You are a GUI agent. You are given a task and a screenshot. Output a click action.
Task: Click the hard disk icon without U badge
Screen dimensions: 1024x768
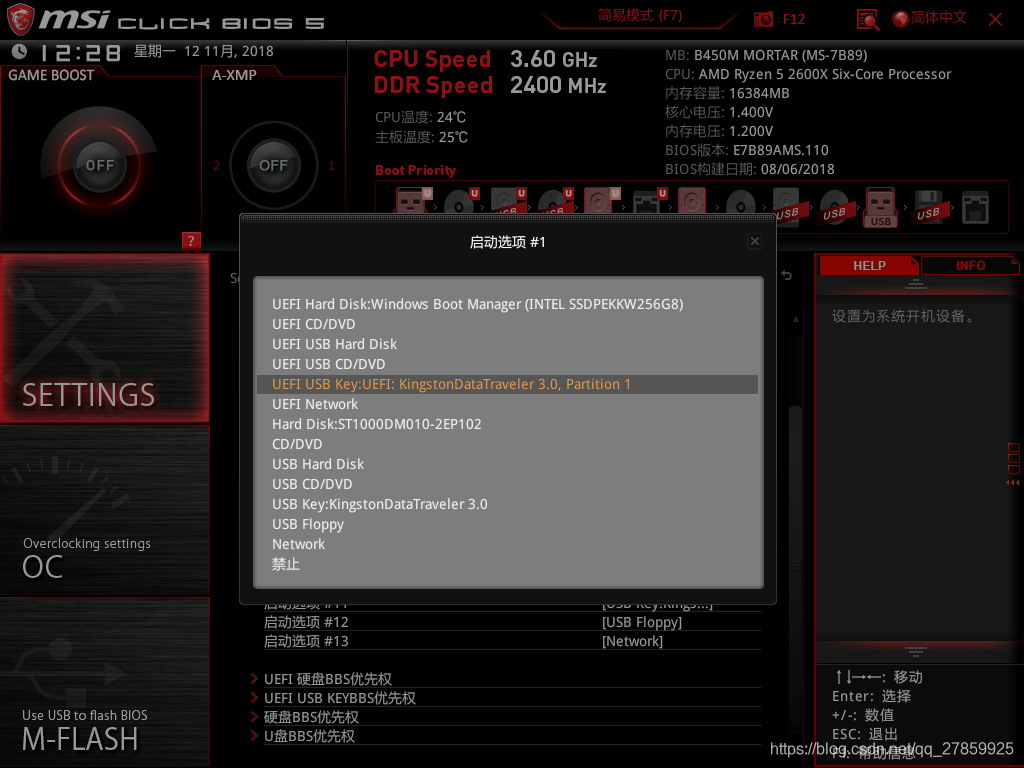(692, 200)
